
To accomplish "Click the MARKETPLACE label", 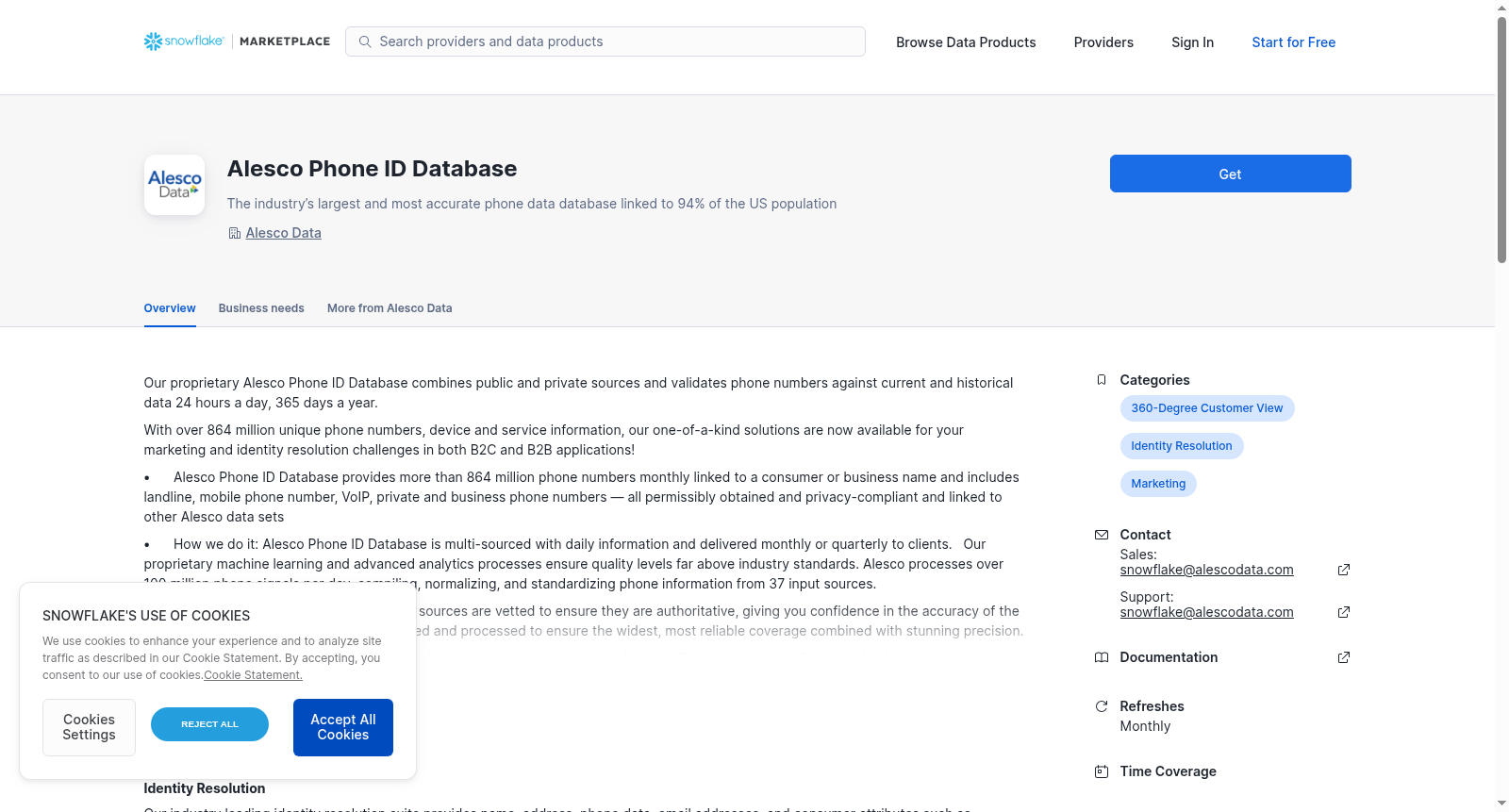I will tap(285, 41).
